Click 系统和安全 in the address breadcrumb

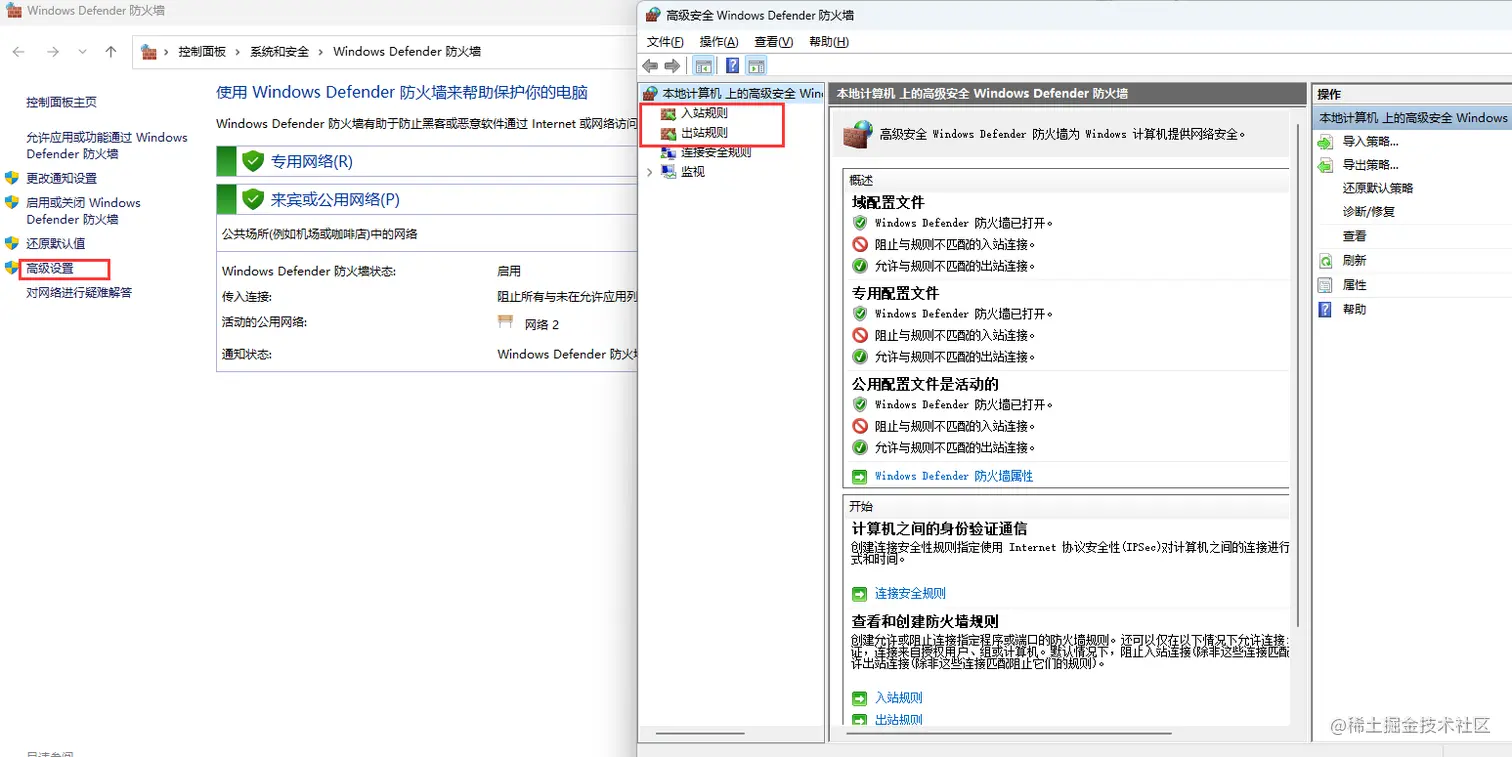point(280,51)
